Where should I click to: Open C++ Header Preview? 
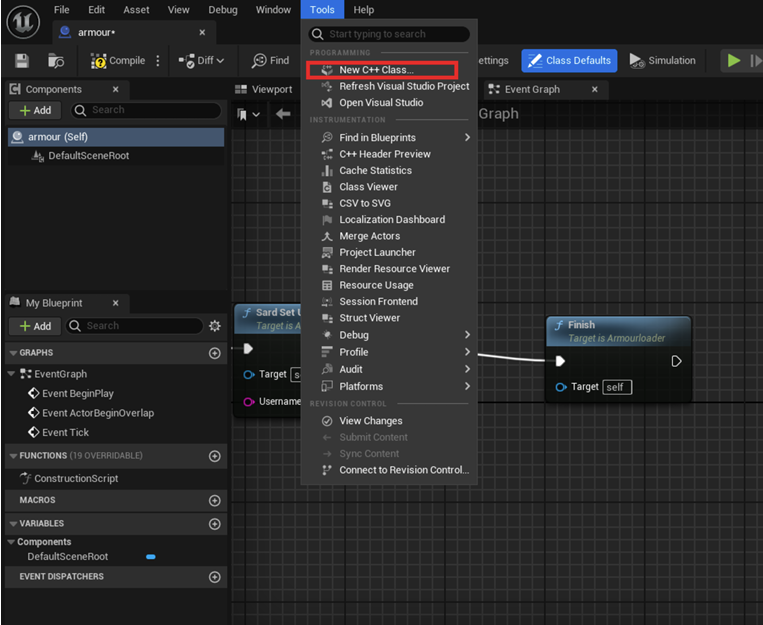389,154
